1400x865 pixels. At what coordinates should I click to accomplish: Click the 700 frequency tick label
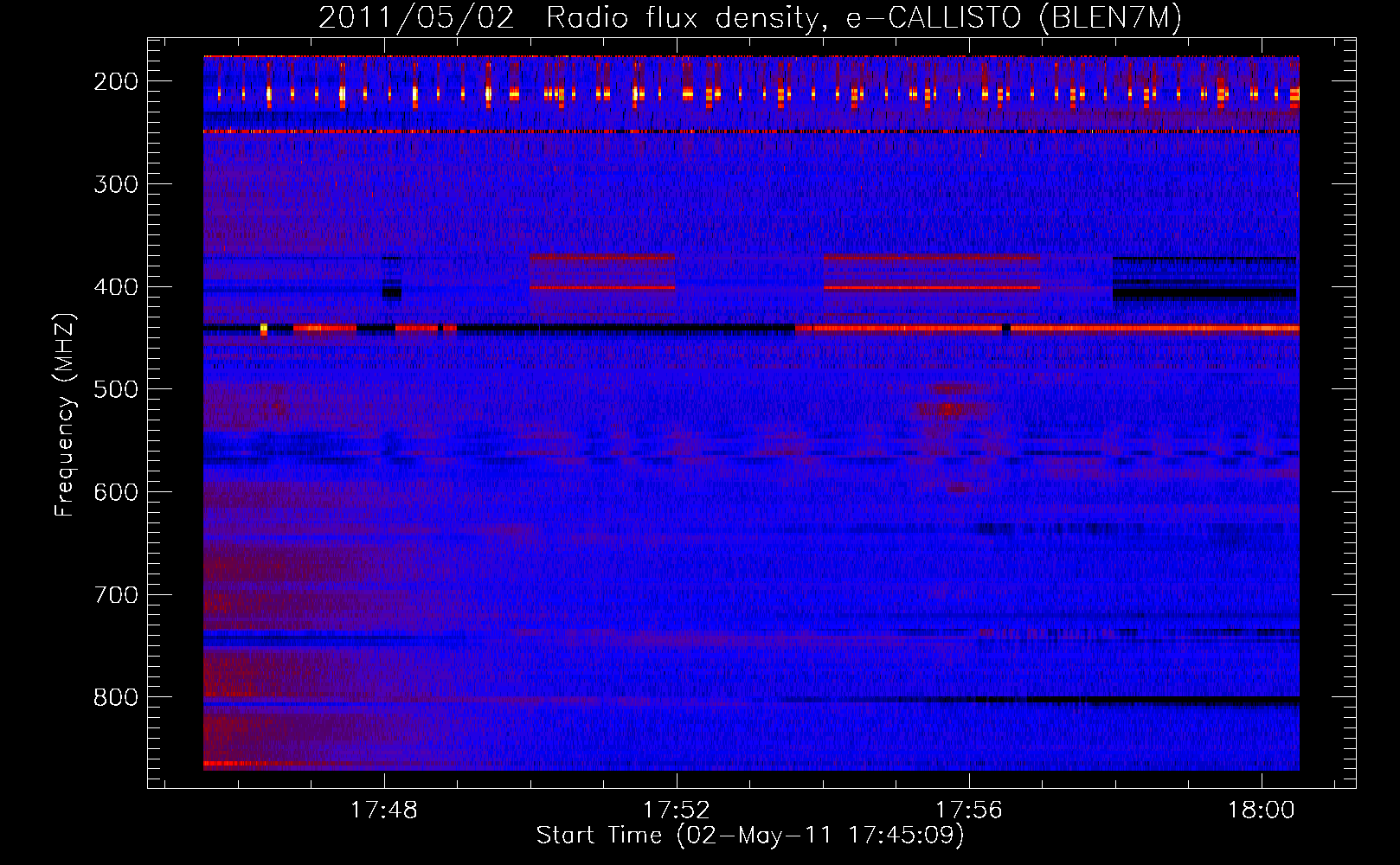tap(116, 595)
